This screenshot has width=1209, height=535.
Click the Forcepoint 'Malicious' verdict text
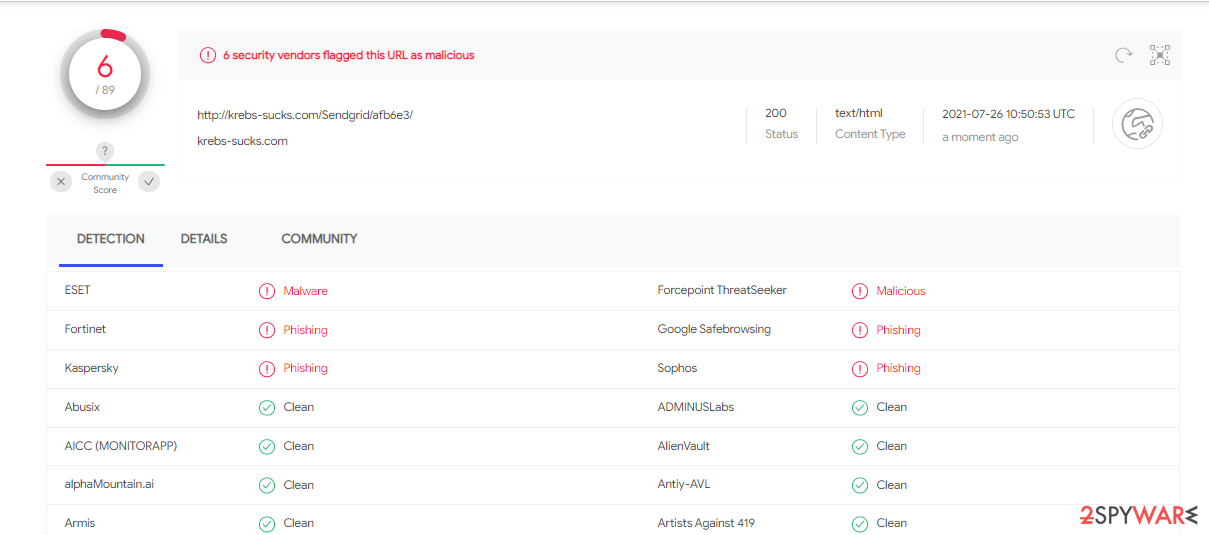click(x=901, y=291)
